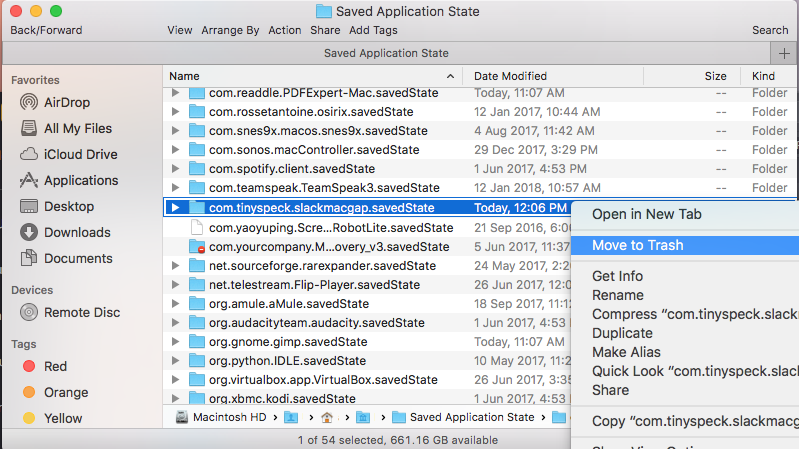Expand com.readdle.PDFExpert-Mac.savedState folder

pyautogui.click(x=175, y=93)
